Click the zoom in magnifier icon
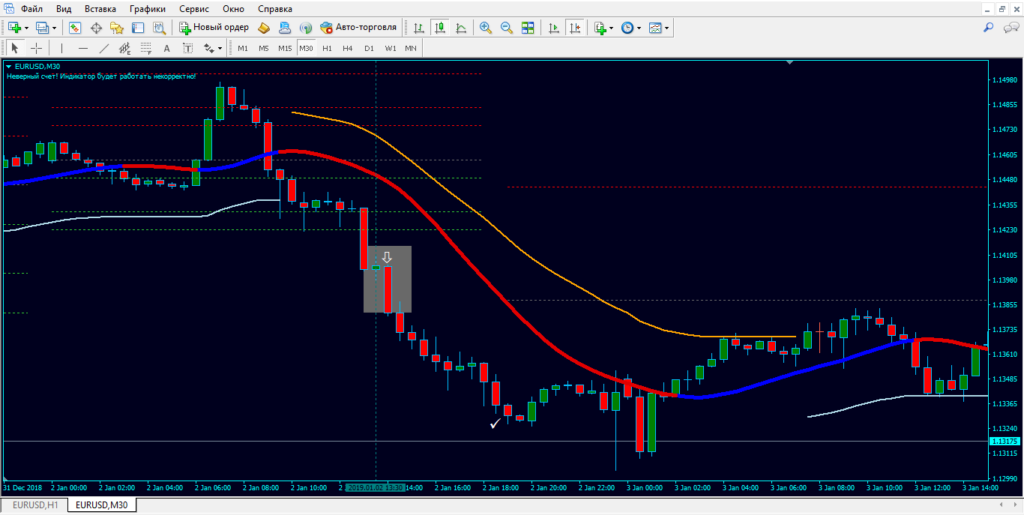The height and width of the screenshot is (515, 1024). 485,27
